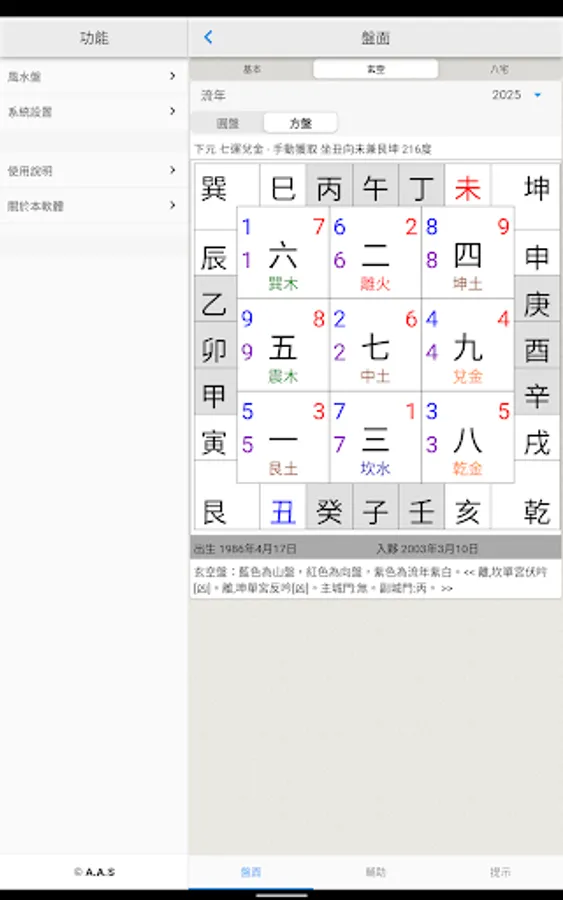Click the 下元 七運兌金 description line
The height and width of the screenshot is (900, 563).
coord(313,149)
